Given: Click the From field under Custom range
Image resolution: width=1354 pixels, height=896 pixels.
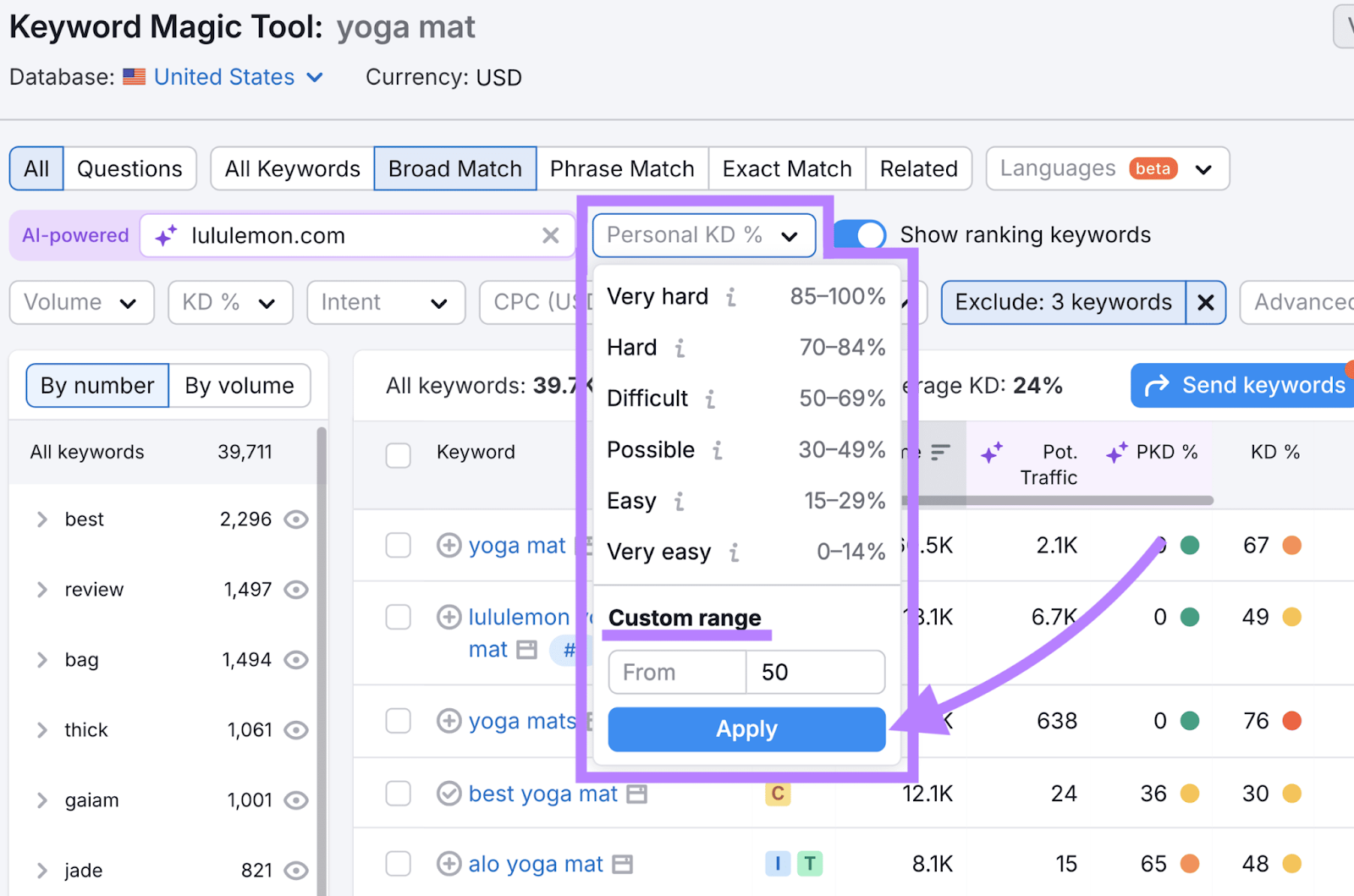Looking at the screenshot, I should [x=675, y=672].
